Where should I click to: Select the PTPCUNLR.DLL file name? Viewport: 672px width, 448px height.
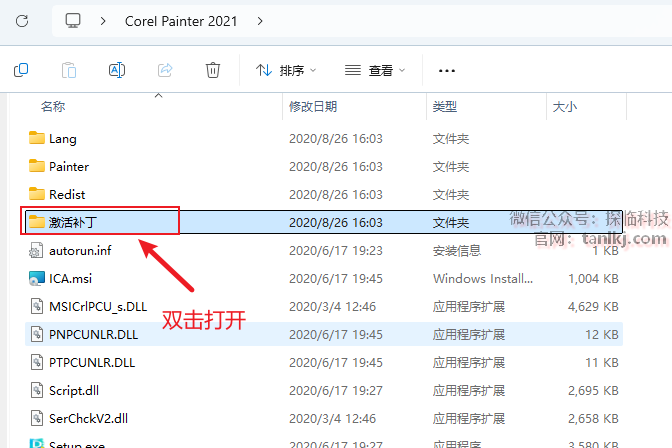pos(92,363)
